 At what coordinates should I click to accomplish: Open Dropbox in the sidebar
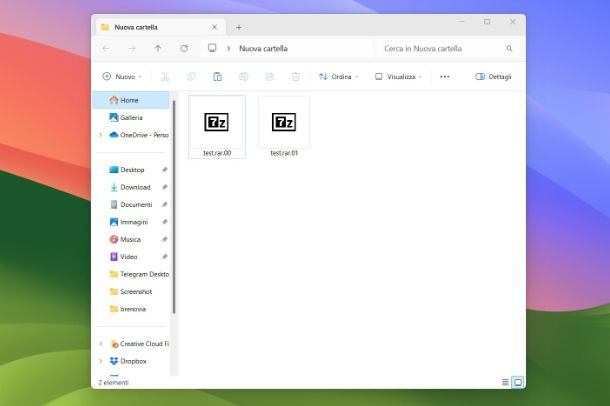pos(128,361)
